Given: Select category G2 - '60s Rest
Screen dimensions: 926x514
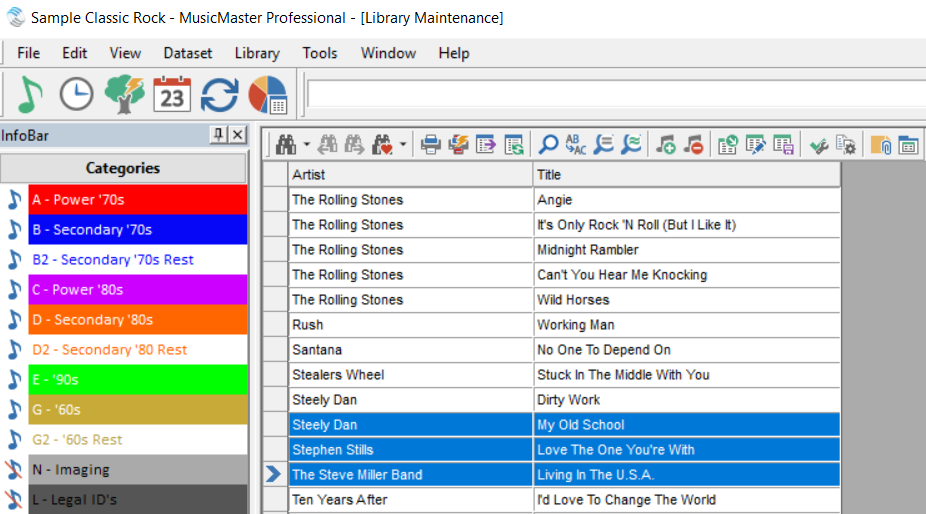Looking at the screenshot, I should point(138,440).
